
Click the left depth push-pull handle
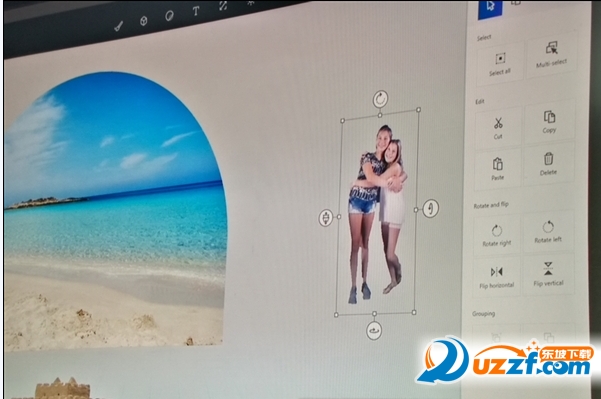point(326,218)
